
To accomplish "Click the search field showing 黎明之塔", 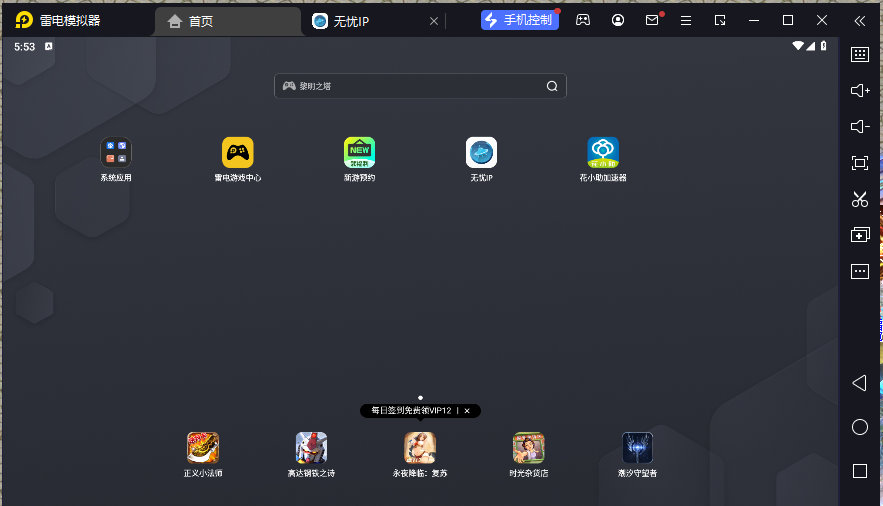I will tap(420, 86).
